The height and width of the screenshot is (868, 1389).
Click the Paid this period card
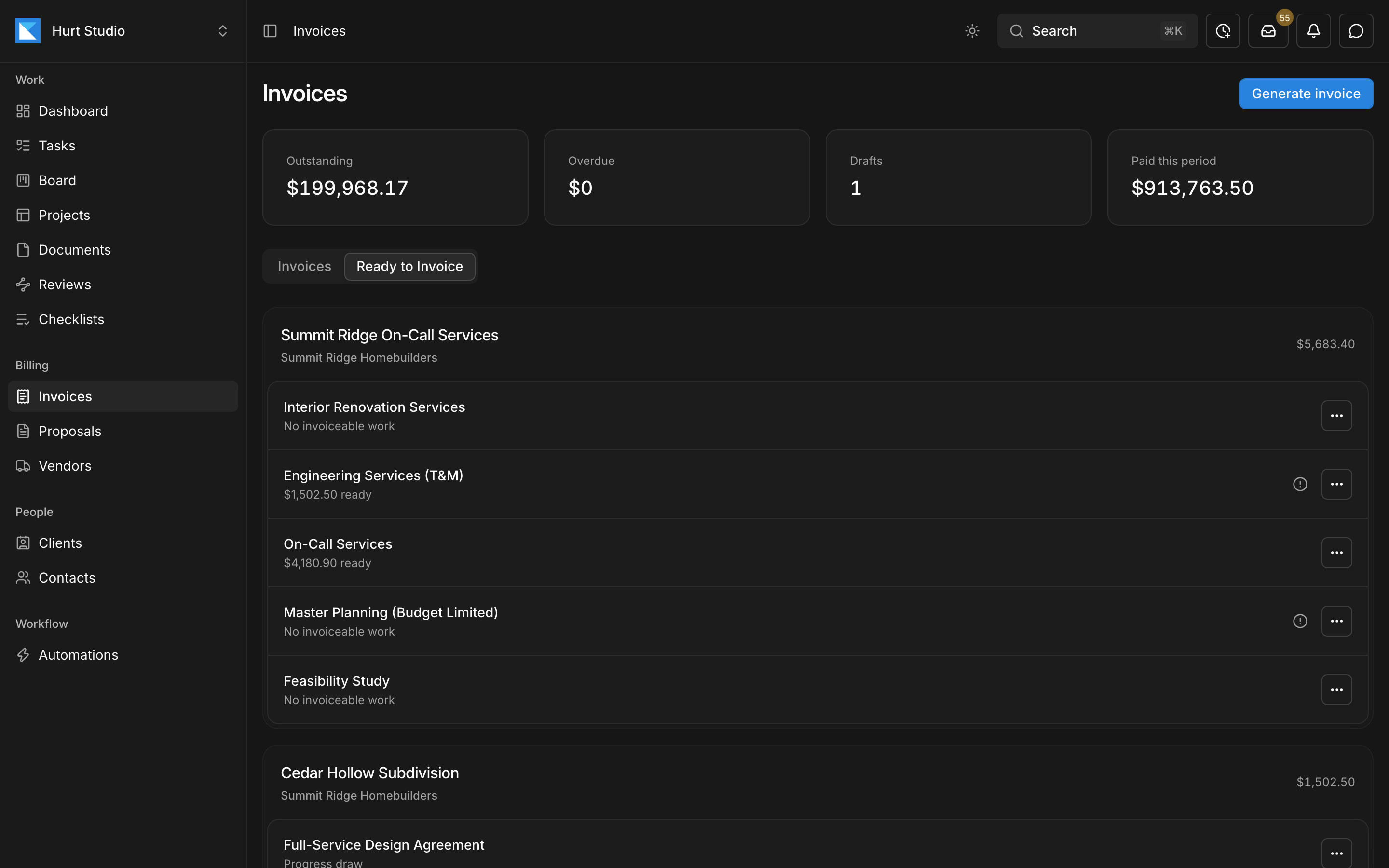pos(1240,177)
